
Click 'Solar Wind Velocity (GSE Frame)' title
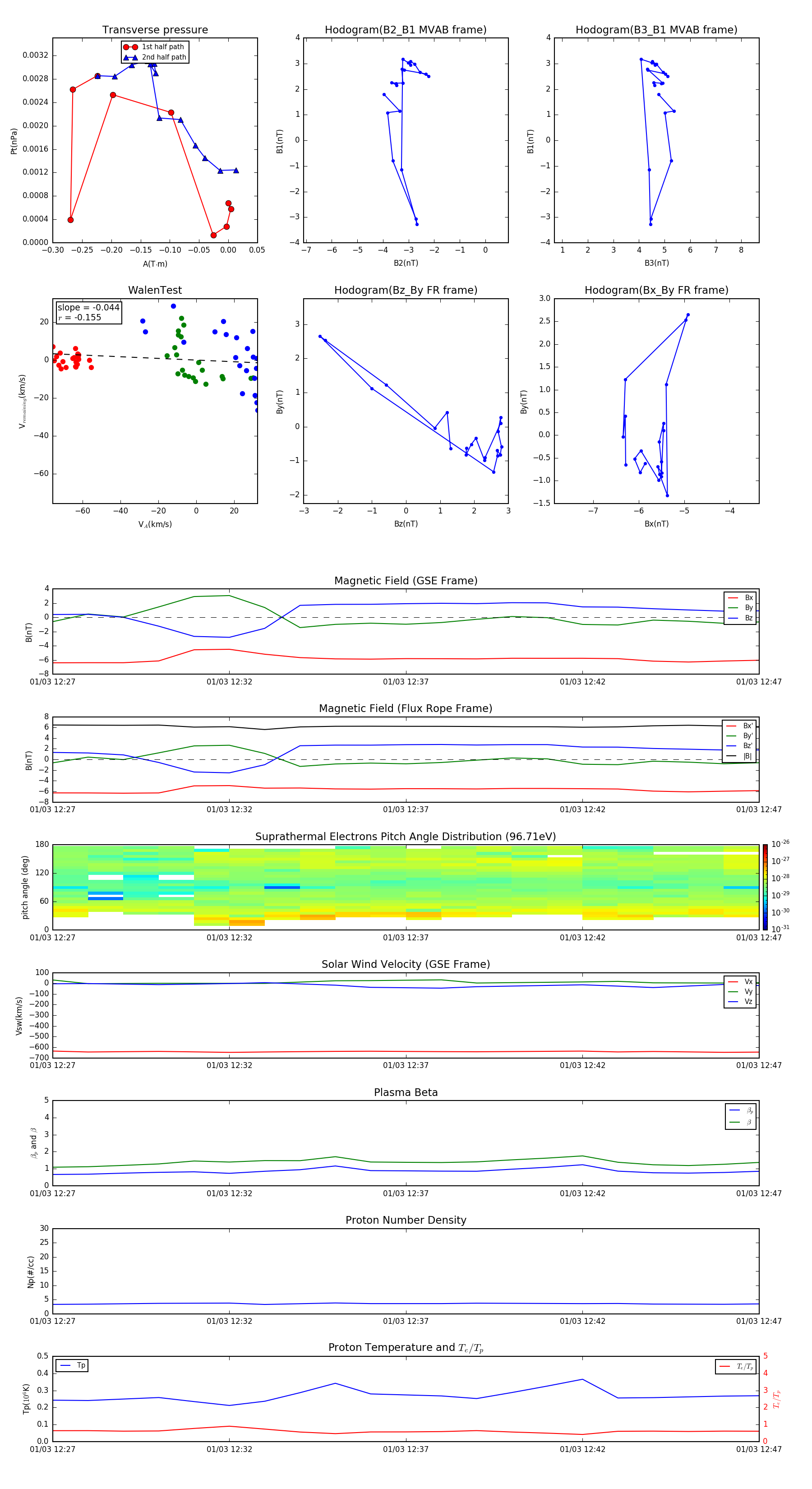tap(406, 965)
